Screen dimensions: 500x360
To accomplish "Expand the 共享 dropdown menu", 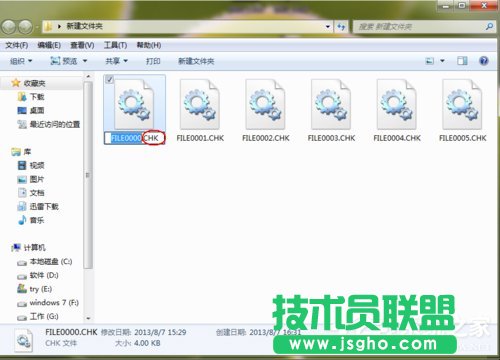I will pos(116,61).
